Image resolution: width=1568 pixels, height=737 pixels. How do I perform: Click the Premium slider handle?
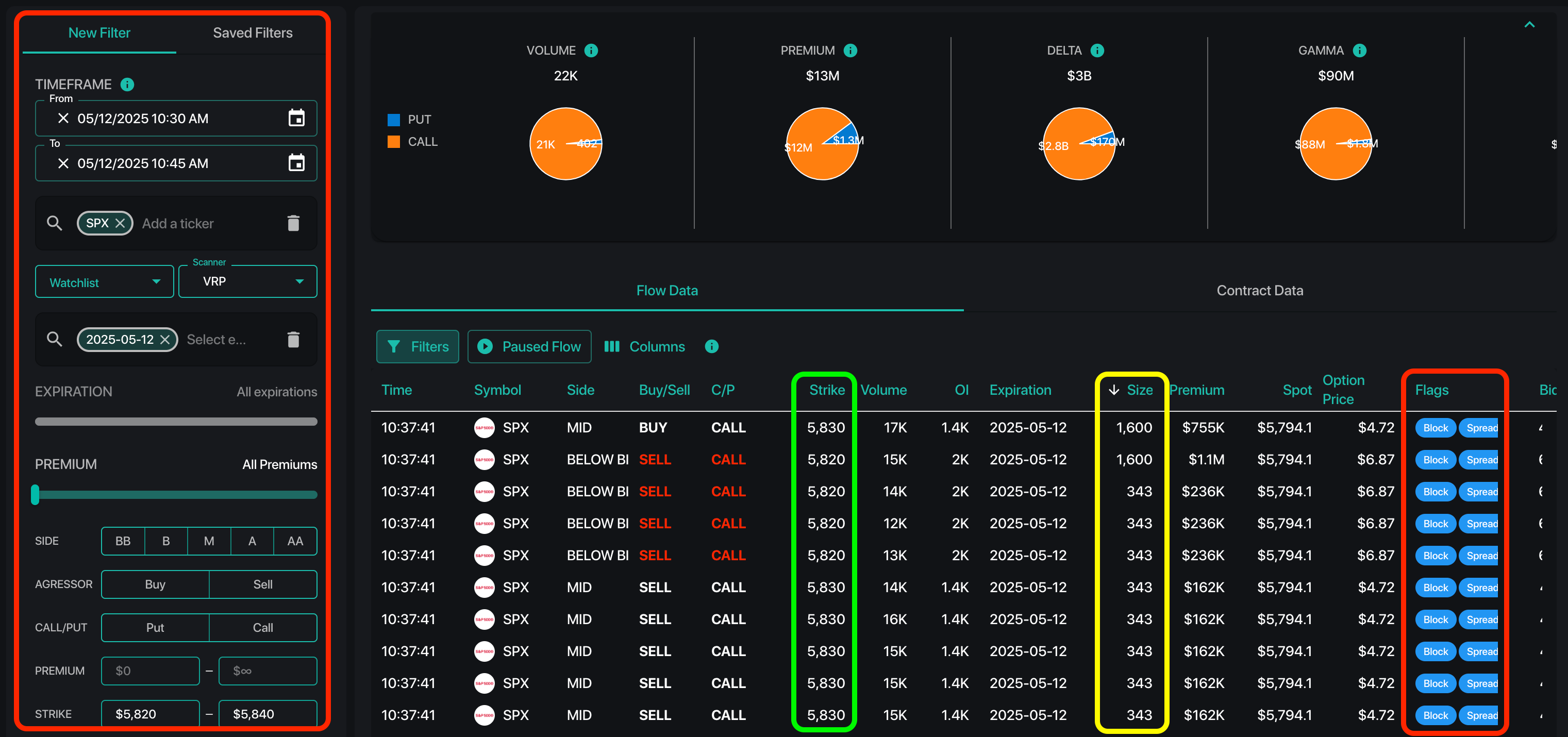coord(35,495)
